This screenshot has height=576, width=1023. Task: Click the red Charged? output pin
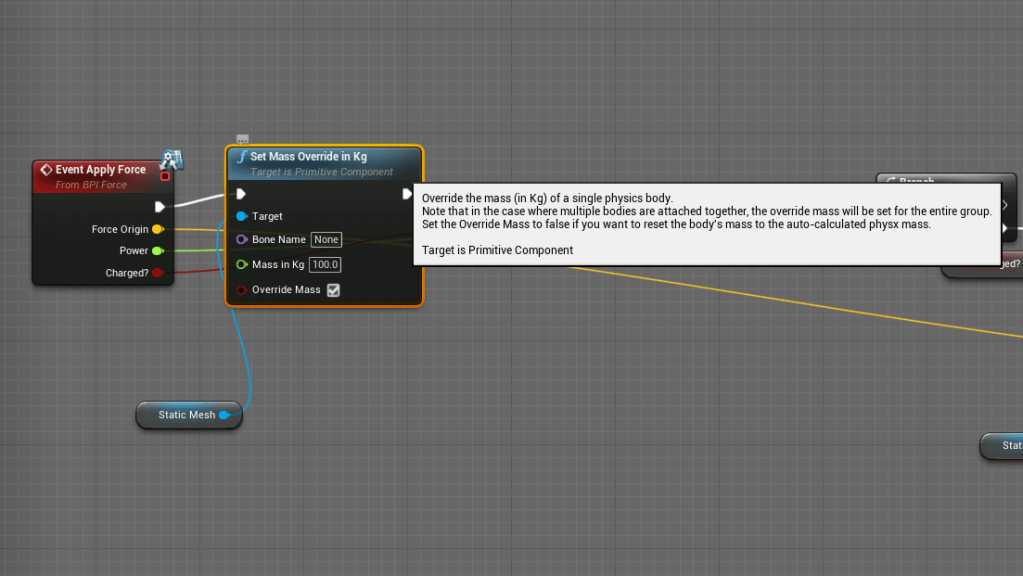158,273
